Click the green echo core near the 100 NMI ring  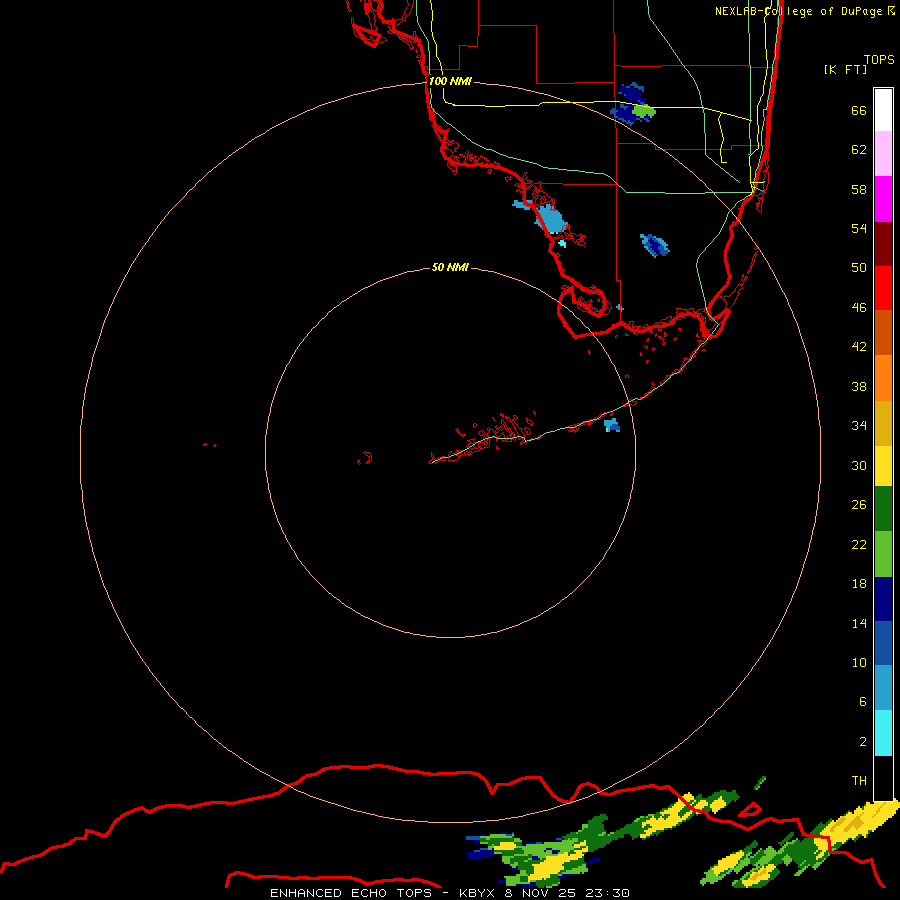644,111
